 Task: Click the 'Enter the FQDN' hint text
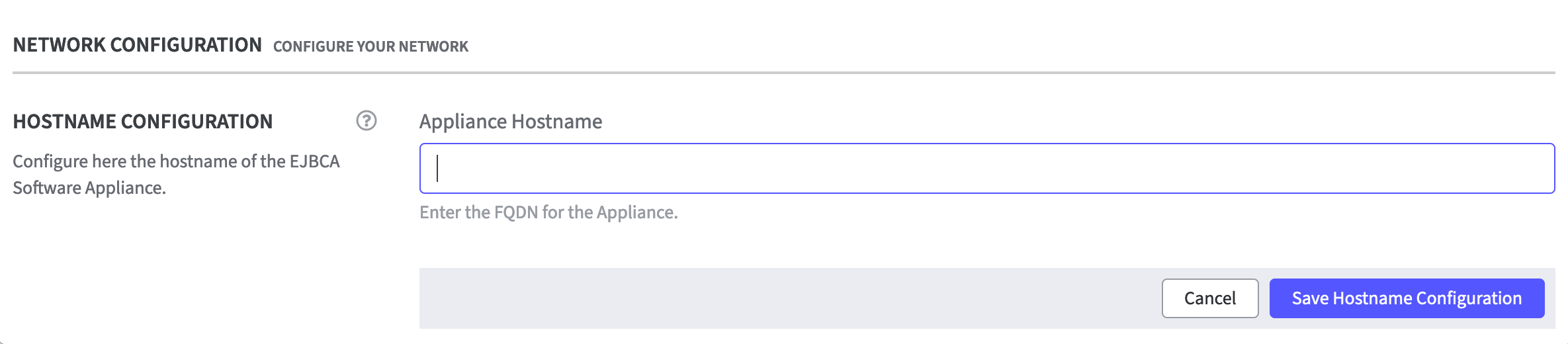tap(548, 212)
